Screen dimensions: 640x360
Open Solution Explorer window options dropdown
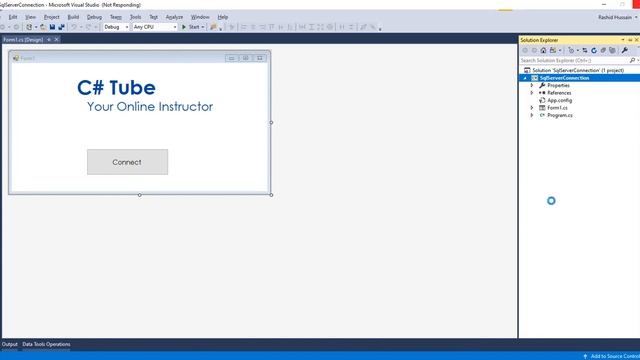tap(623, 40)
